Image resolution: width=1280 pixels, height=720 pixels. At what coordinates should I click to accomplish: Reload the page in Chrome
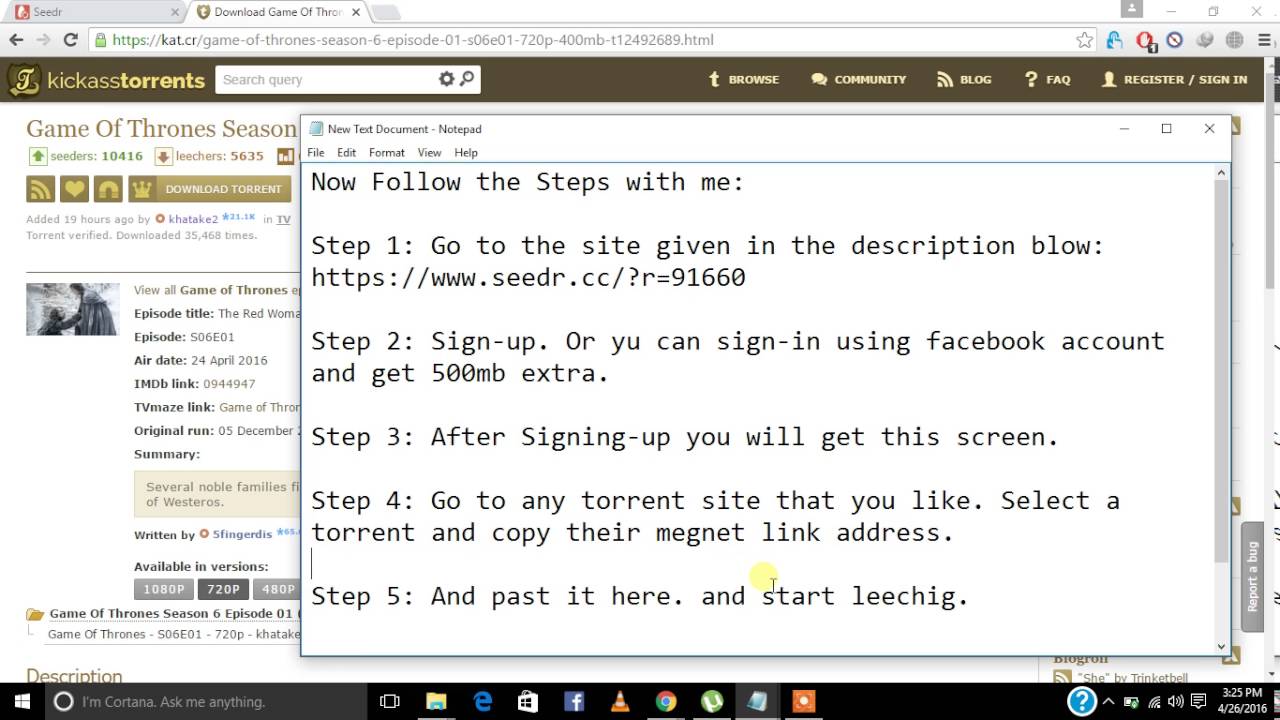(70, 40)
